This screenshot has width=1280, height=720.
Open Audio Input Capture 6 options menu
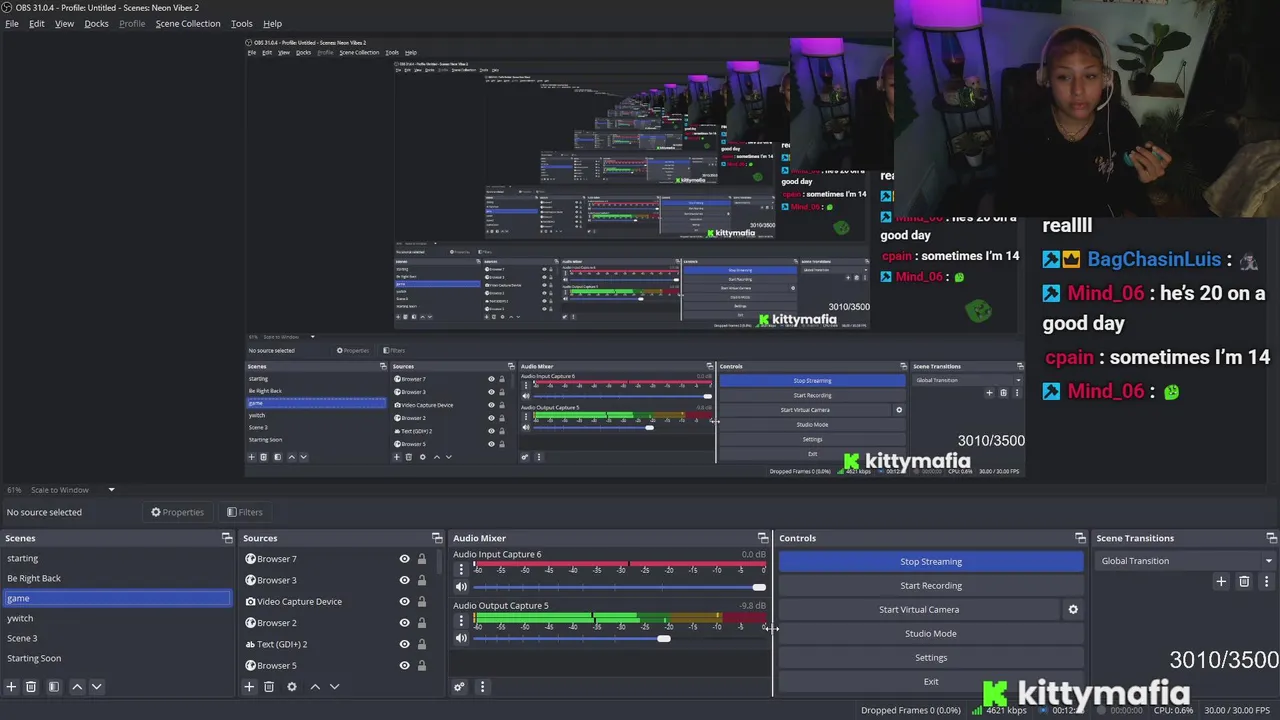461,569
